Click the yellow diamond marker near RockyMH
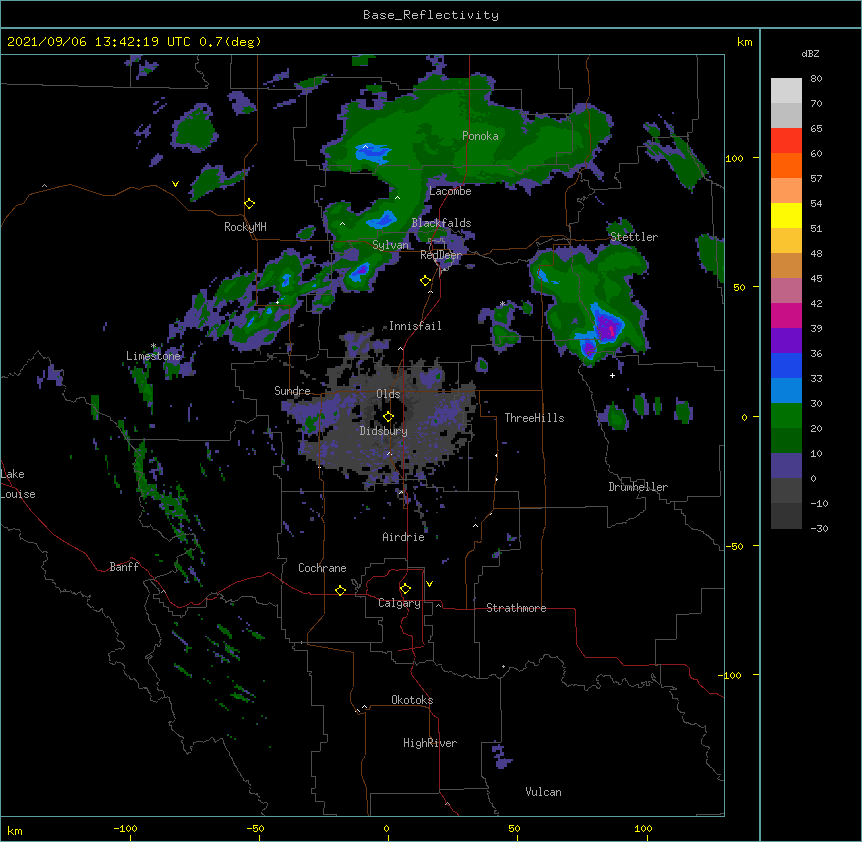Image resolution: width=862 pixels, height=842 pixels. (250, 204)
